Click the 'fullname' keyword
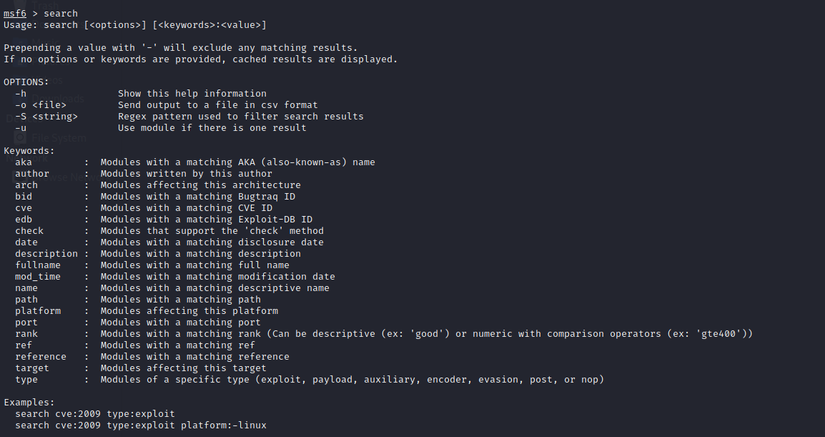Image resolution: width=825 pixels, height=437 pixels. point(38,265)
